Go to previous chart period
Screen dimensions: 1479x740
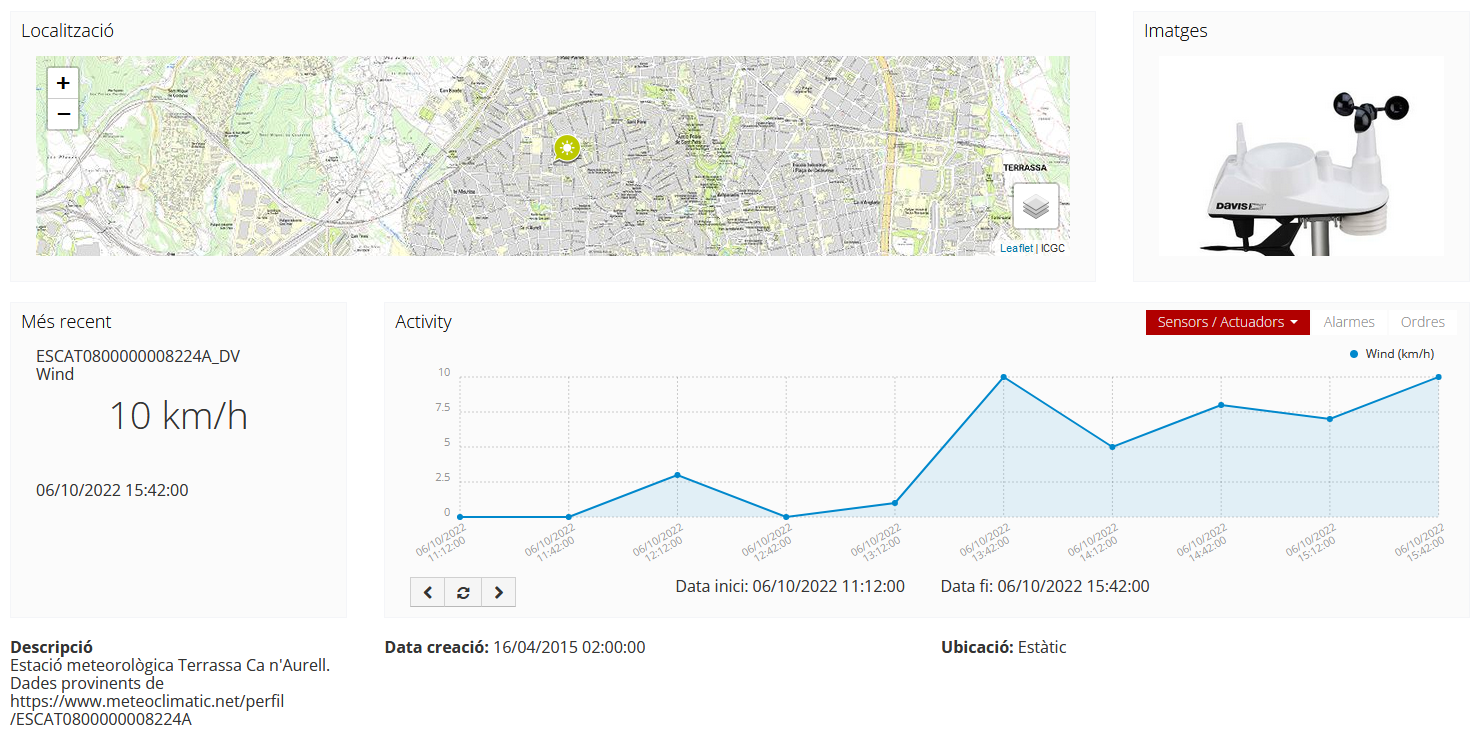pos(428,592)
